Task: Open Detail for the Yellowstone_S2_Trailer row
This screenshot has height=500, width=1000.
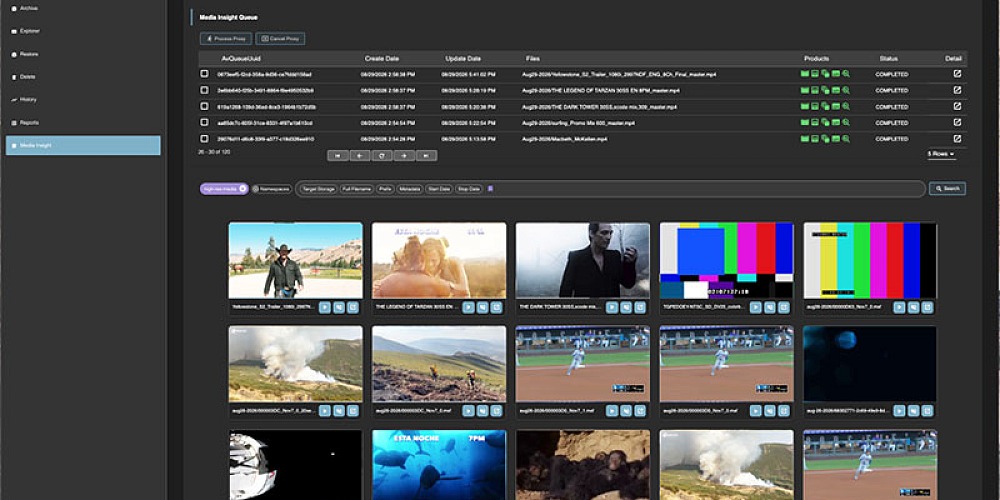Action: (957, 74)
